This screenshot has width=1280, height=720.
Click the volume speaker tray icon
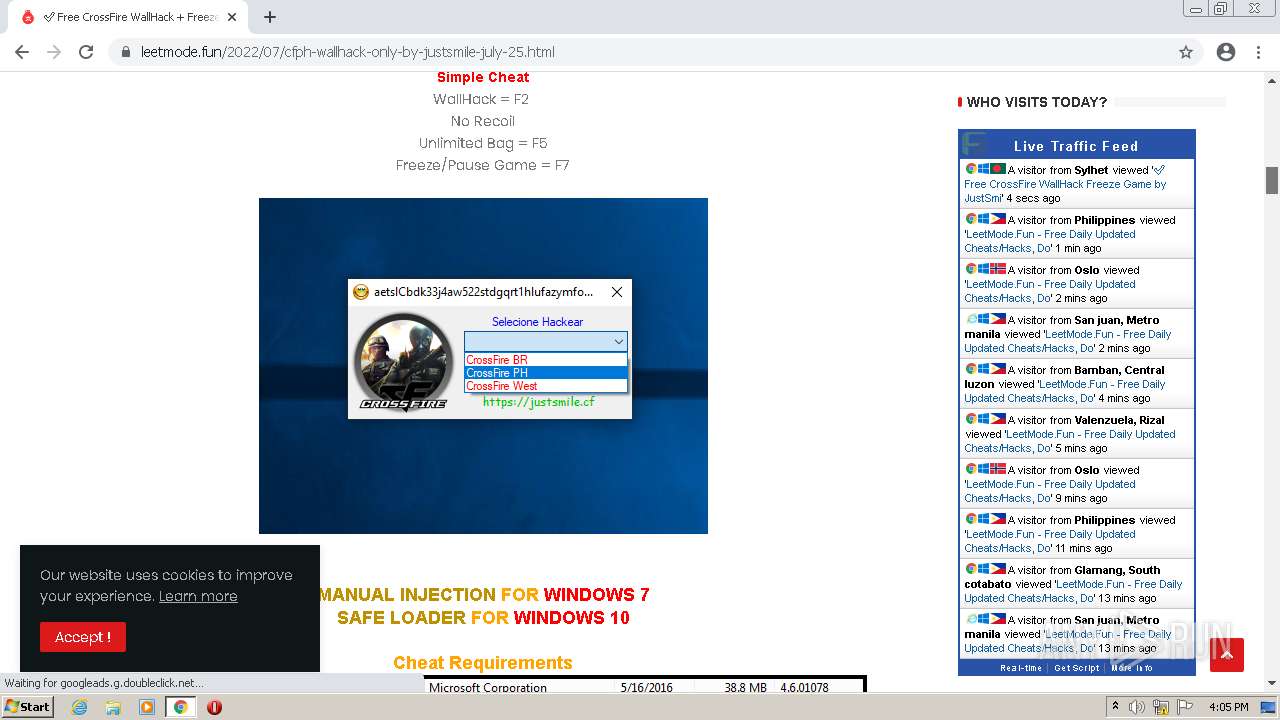(1138, 707)
